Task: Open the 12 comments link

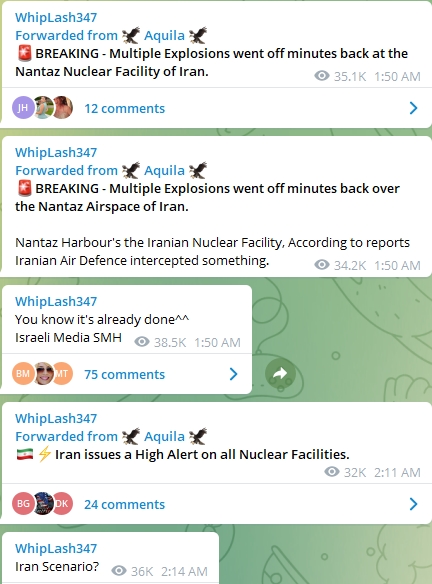Action: 124,108
